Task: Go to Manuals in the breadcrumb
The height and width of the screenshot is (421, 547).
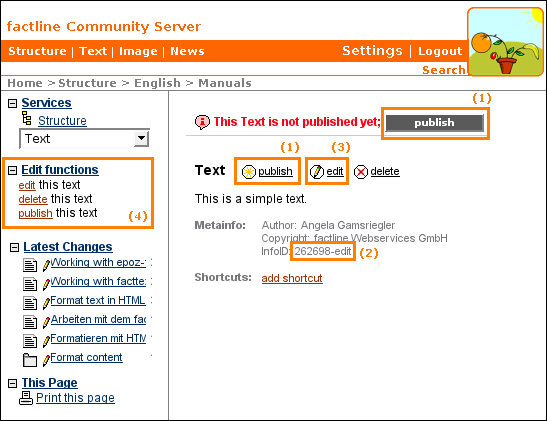Action: 225,83
